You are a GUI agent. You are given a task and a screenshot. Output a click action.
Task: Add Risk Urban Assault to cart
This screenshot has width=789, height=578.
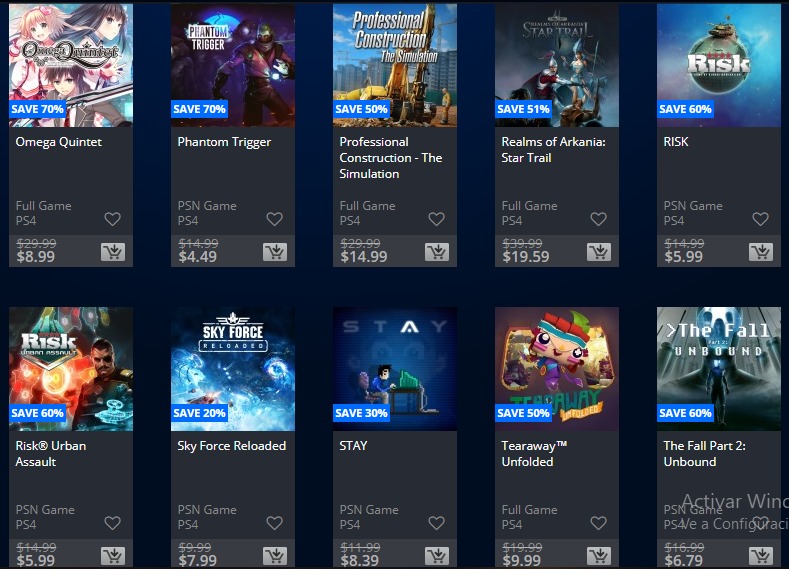[113, 556]
